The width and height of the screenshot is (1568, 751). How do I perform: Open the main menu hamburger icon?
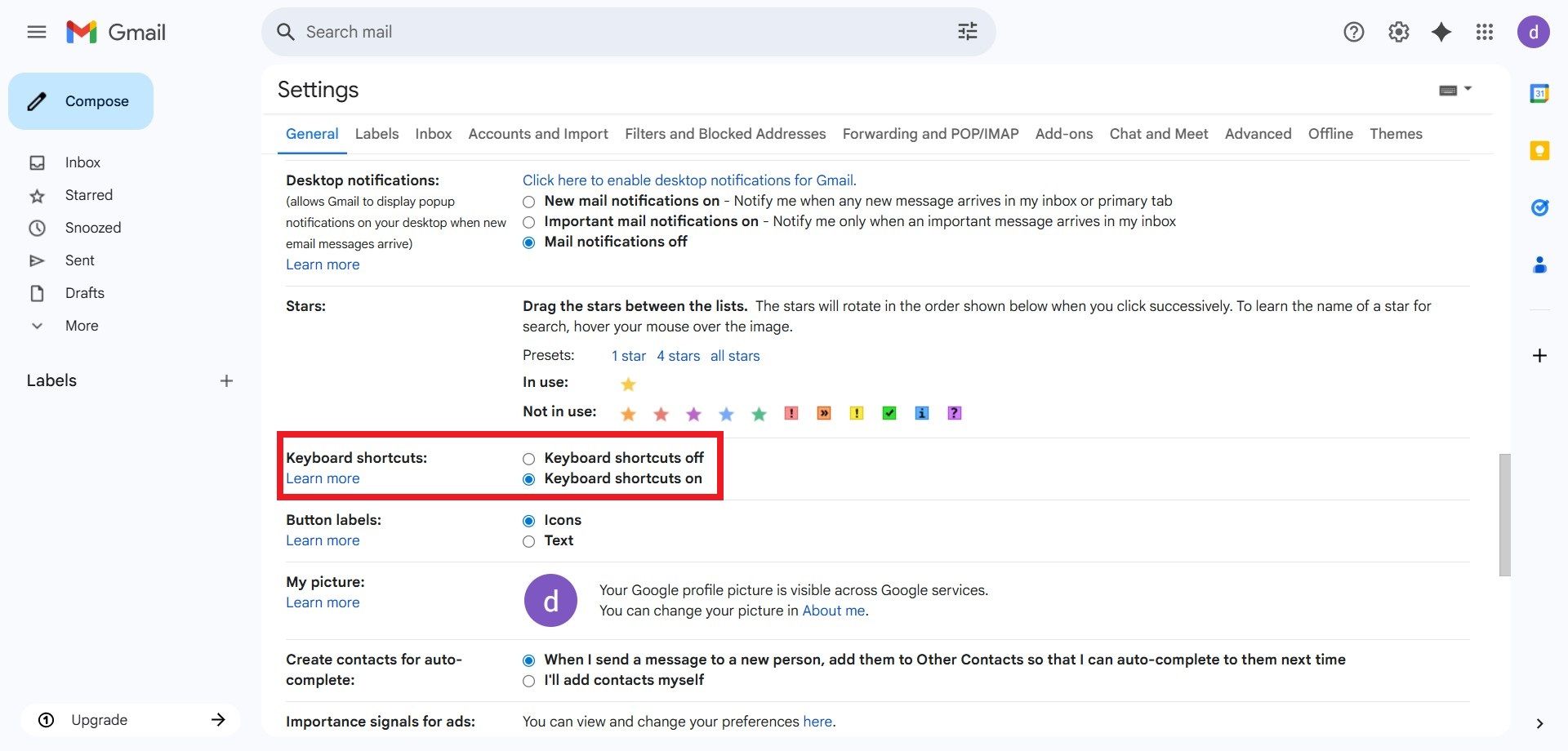click(x=37, y=32)
